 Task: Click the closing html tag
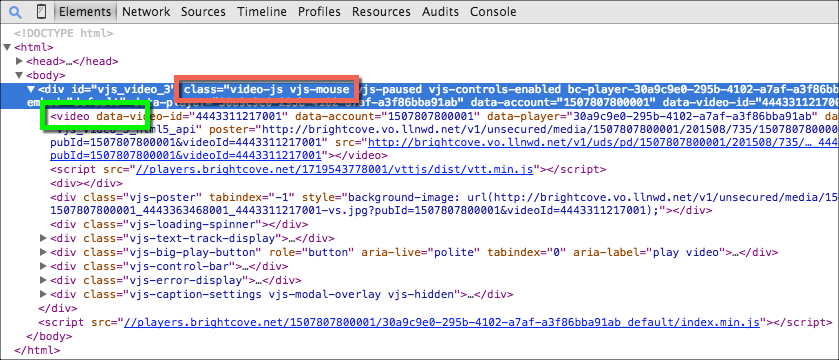[37, 351]
